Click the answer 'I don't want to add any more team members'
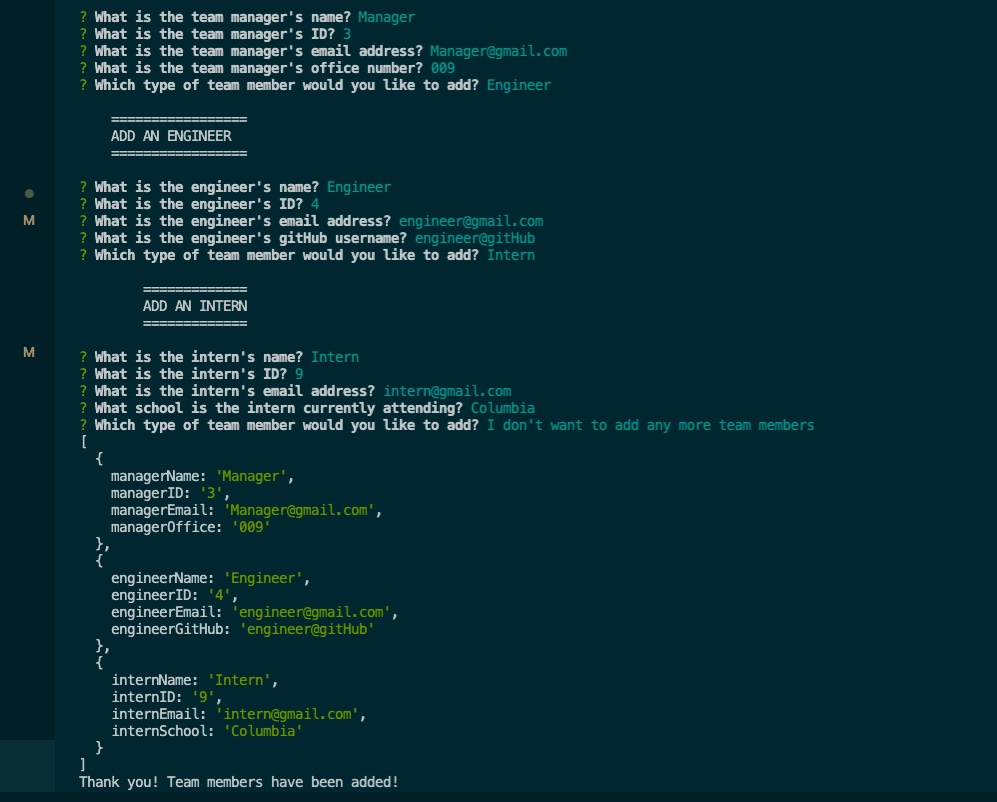This screenshot has width=997, height=802. (x=649, y=425)
